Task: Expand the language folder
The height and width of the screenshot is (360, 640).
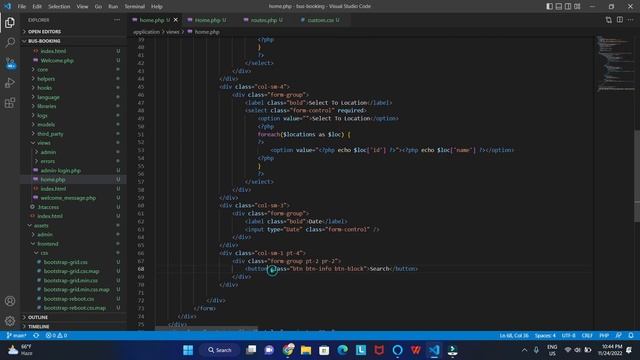Action: pyautogui.click(x=48, y=97)
